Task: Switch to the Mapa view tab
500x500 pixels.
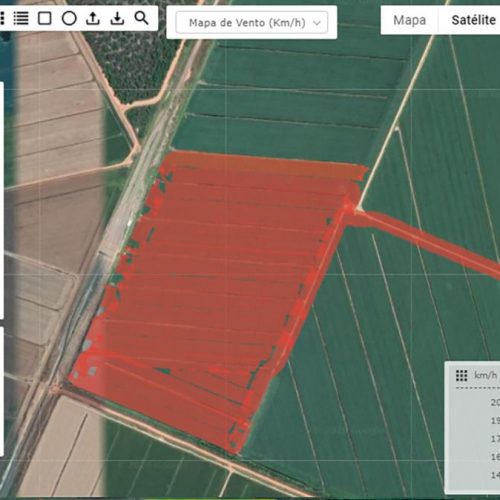Action: 409,20
